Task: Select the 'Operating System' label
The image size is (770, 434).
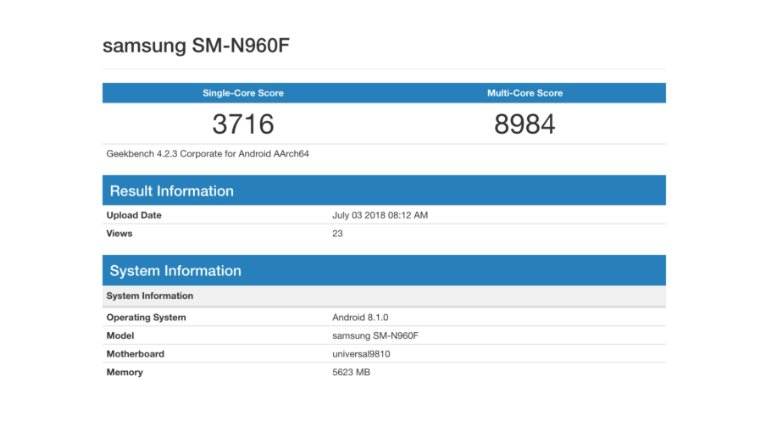Action: (x=146, y=317)
